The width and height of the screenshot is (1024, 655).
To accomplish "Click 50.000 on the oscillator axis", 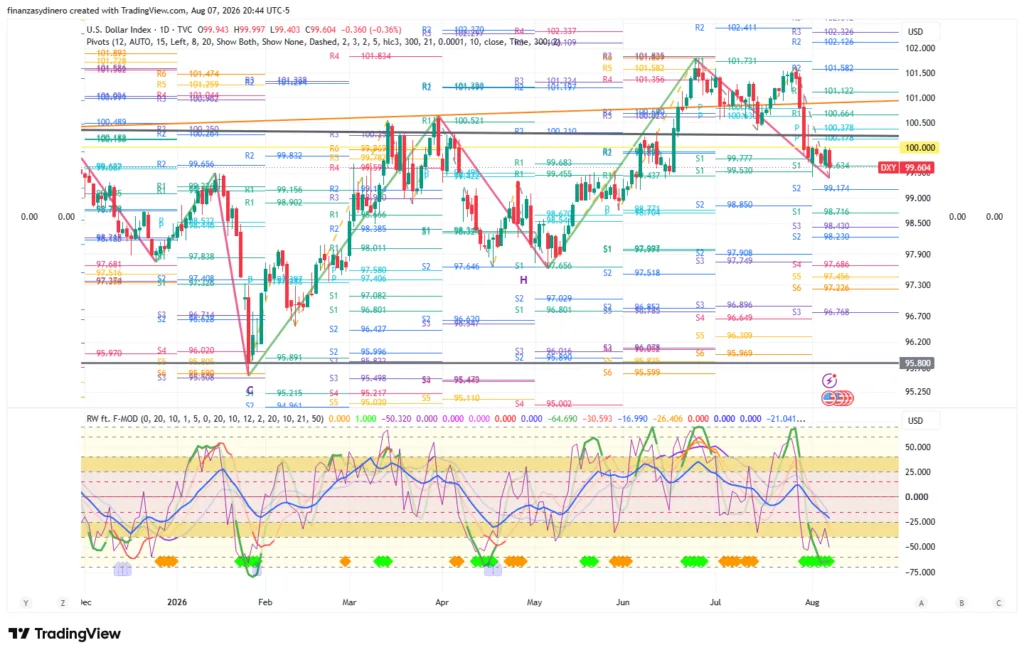I will [916, 447].
